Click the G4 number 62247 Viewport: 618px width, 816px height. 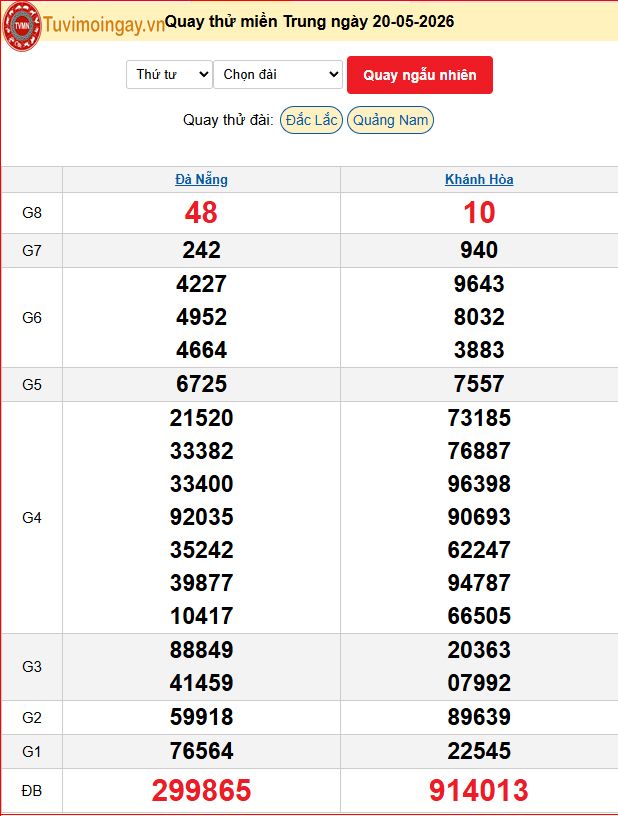pyautogui.click(x=479, y=550)
